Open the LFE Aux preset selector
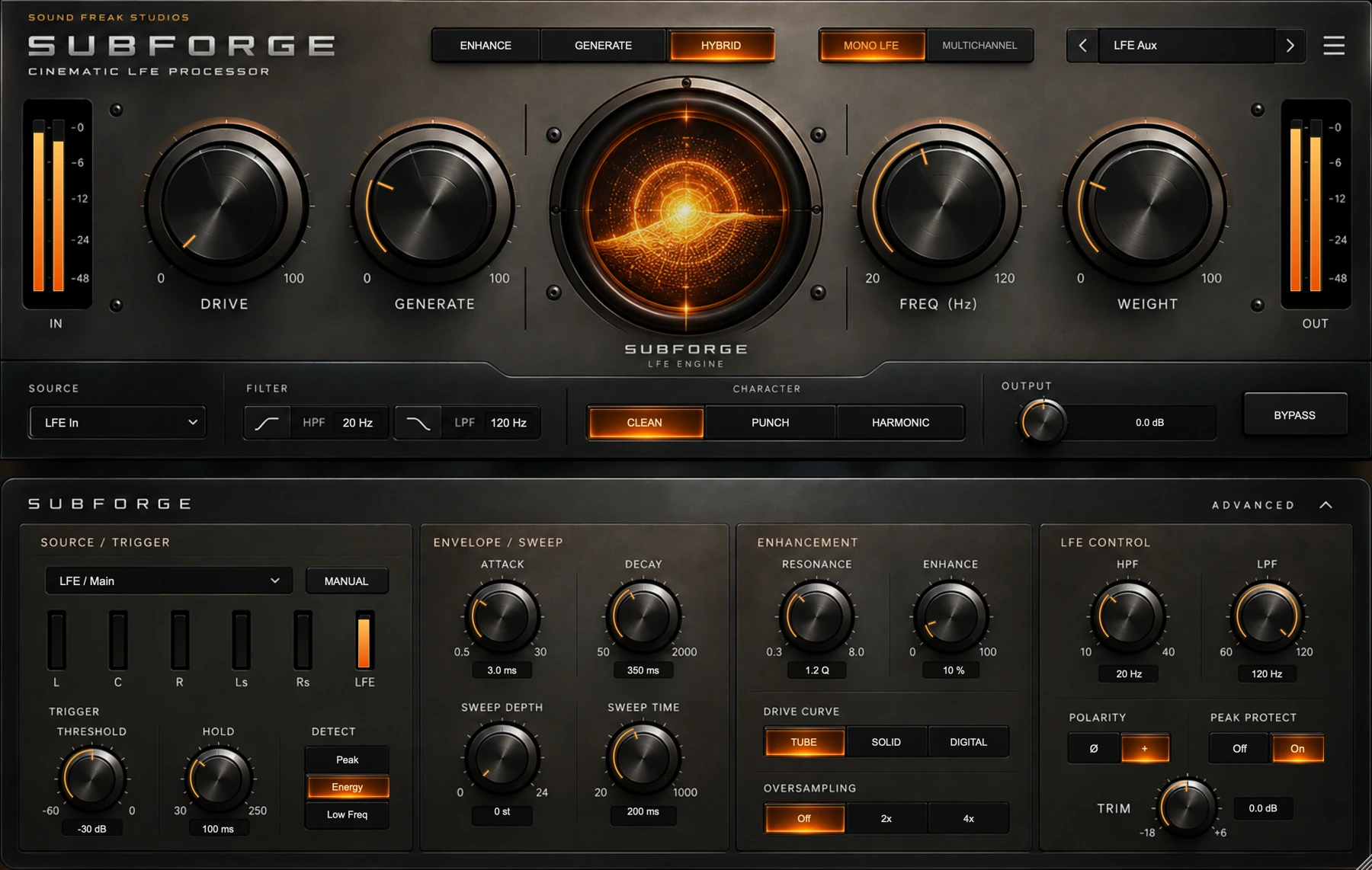This screenshot has width=1372, height=870. click(1186, 46)
